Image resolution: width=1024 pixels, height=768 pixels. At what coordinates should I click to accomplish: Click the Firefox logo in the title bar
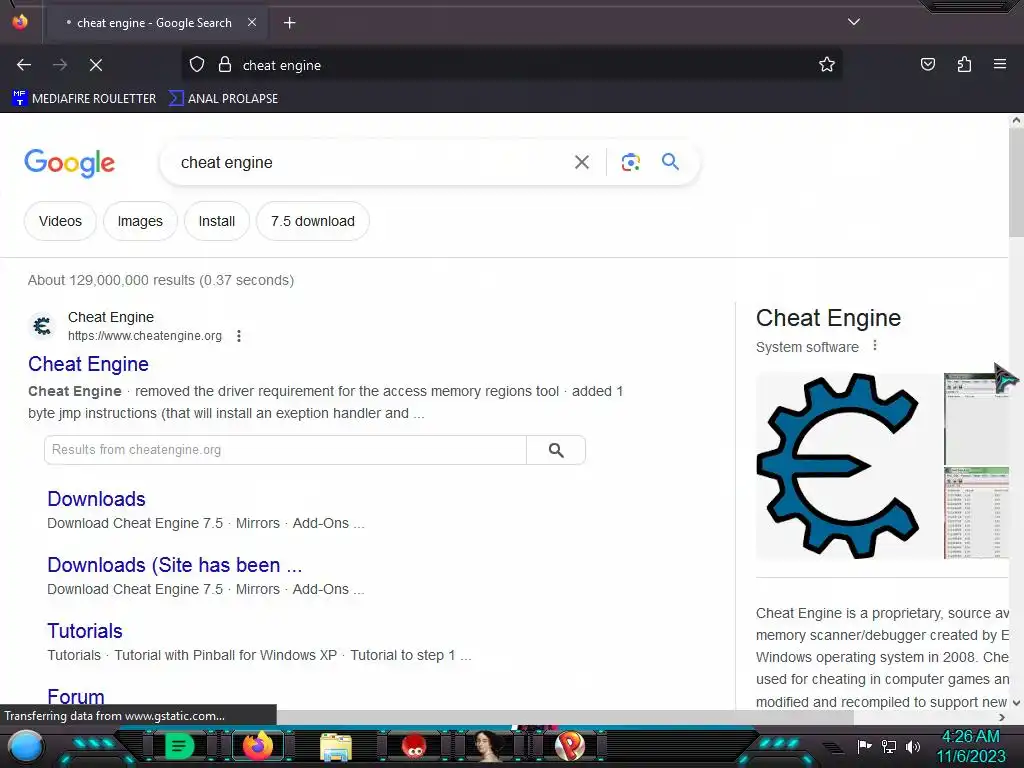click(20, 22)
